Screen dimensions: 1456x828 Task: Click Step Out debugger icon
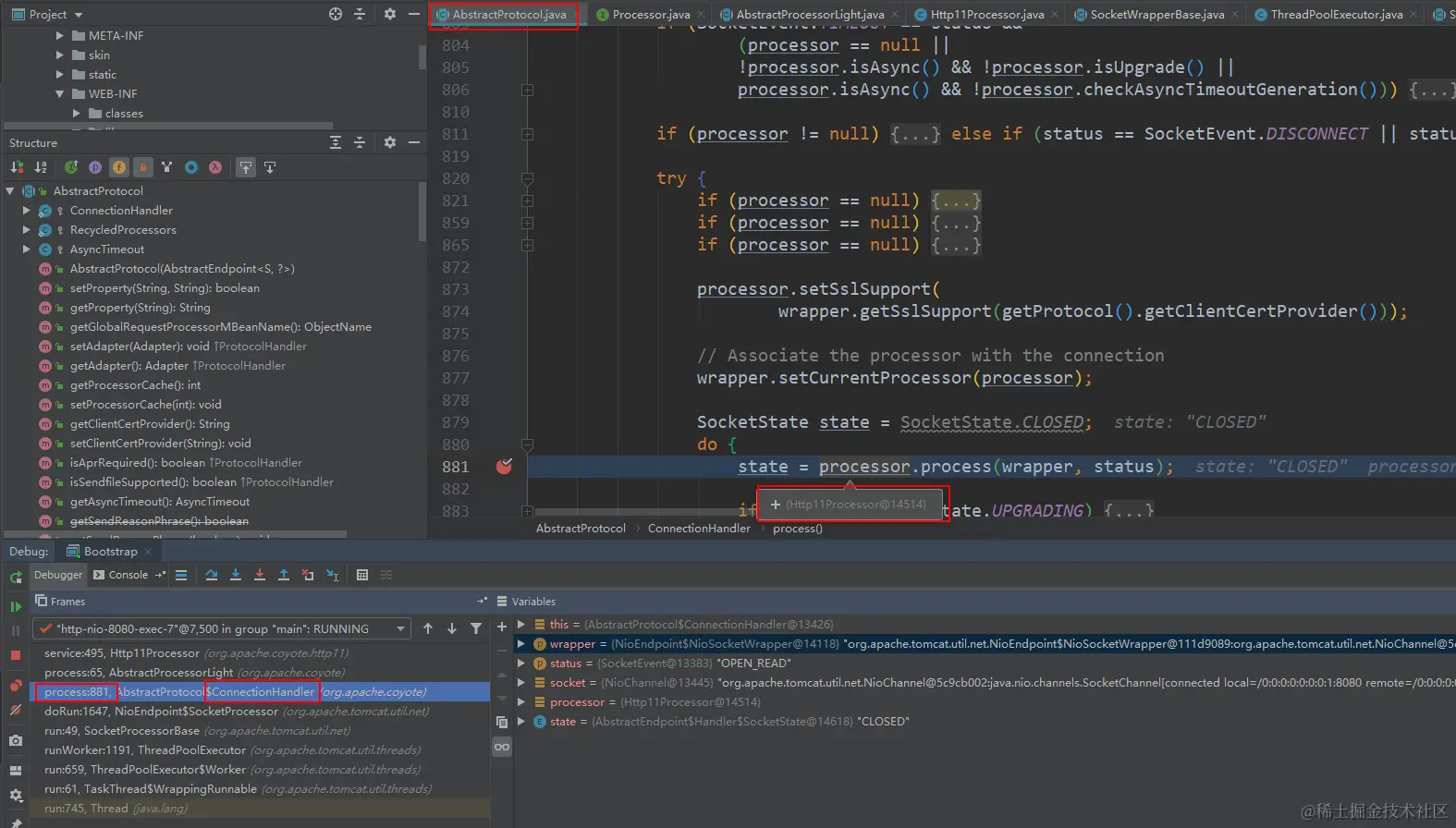(x=284, y=575)
